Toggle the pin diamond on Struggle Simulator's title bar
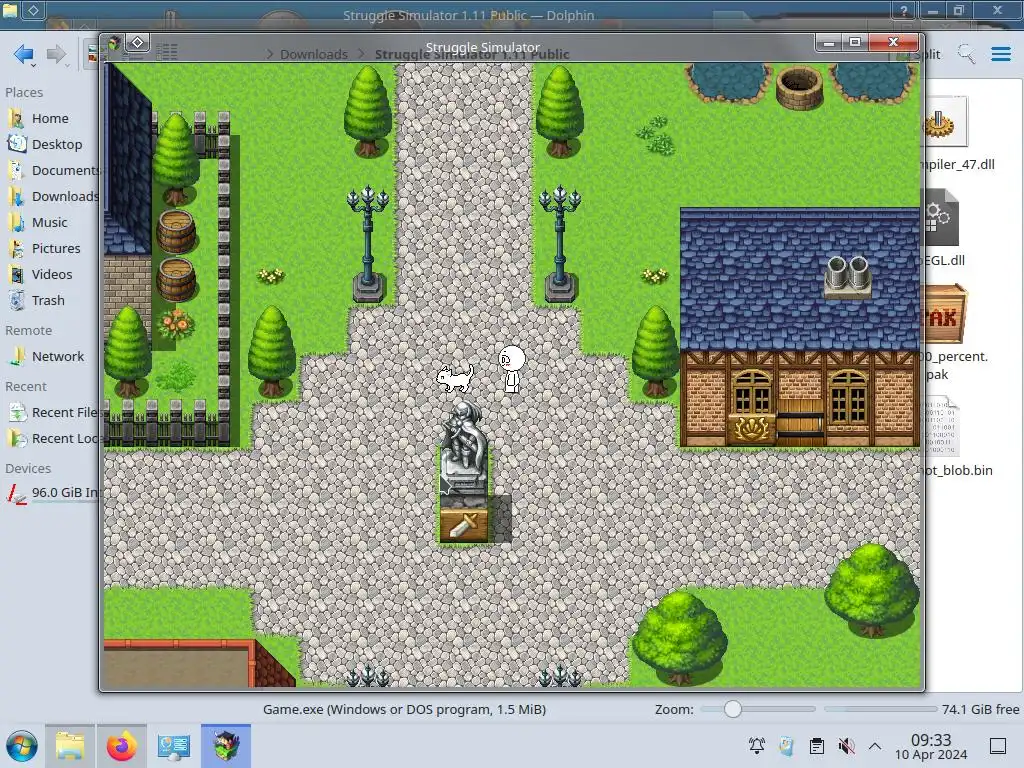Screen dimensions: 1024x768 click(x=137, y=43)
